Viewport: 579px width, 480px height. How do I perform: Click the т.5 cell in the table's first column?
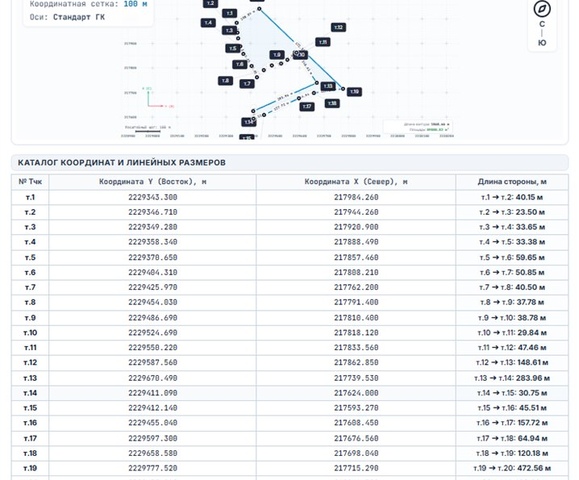tap(30, 257)
